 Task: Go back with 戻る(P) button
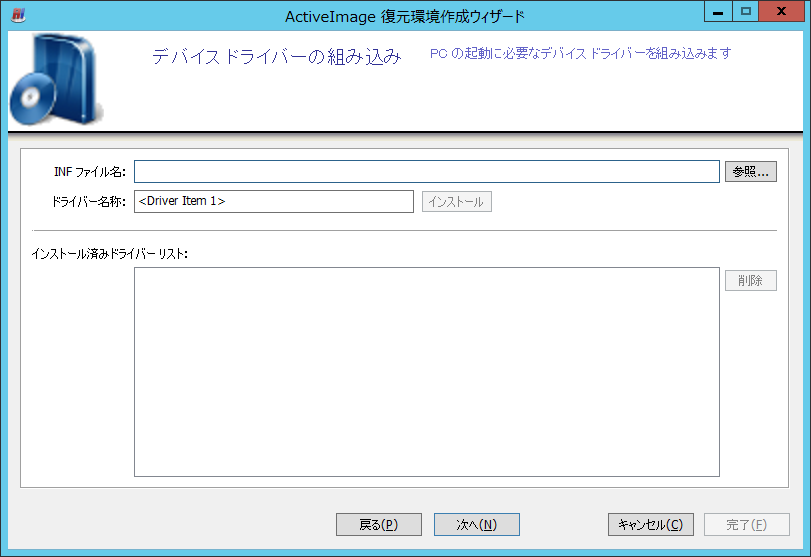(379, 524)
